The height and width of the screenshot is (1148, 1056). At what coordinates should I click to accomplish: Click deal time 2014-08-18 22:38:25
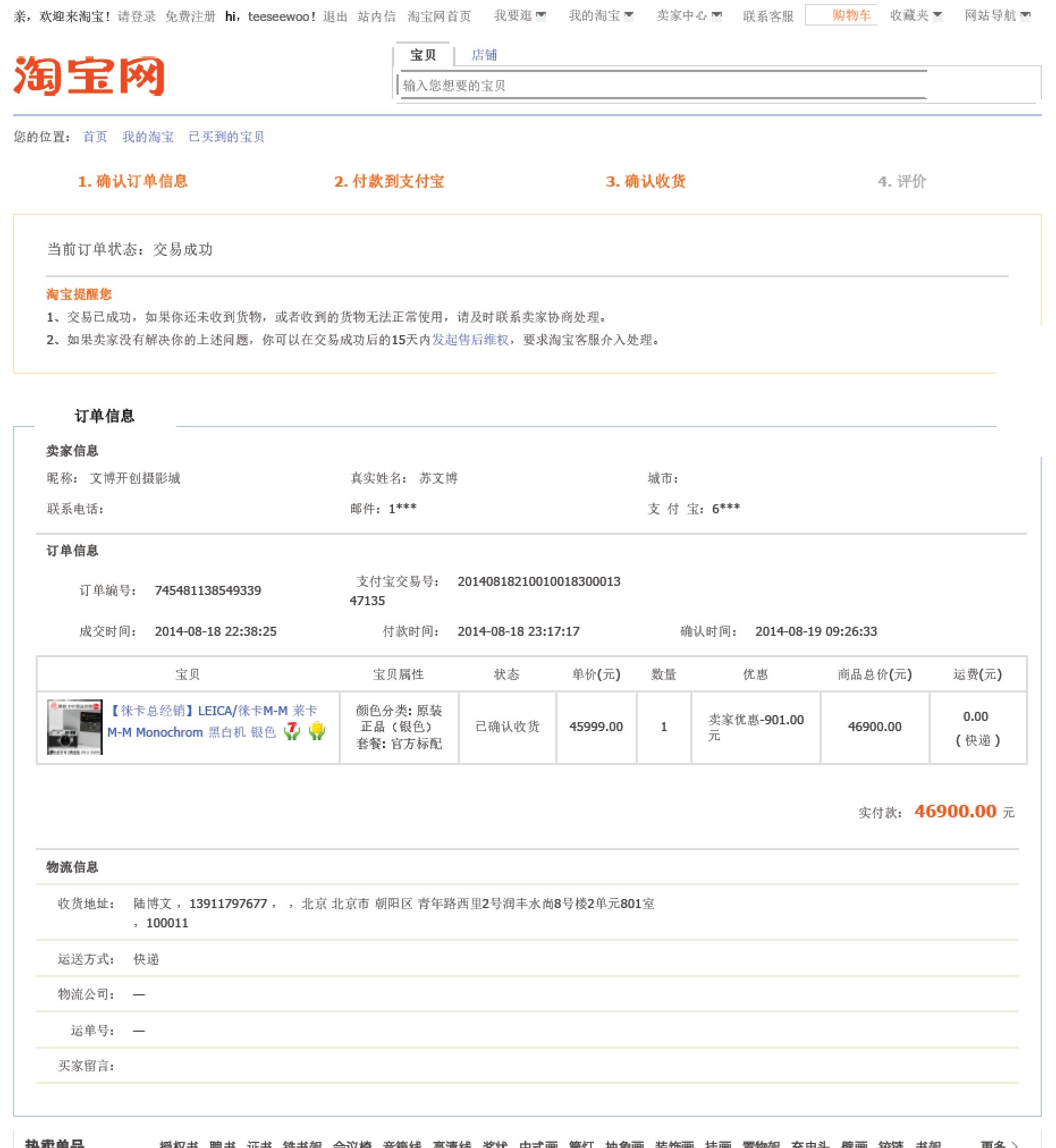pyautogui.click(x=216, y=631)
